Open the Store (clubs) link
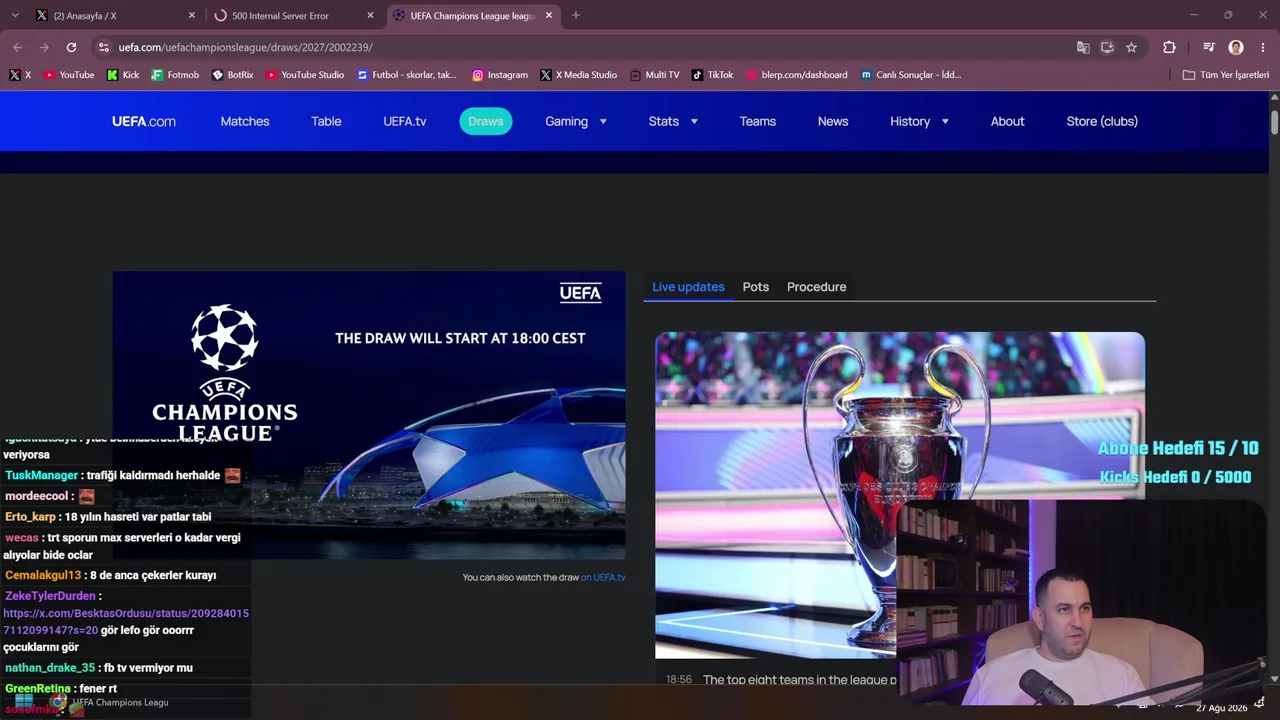Viewport: 1280px width, 720px height. pos(1102,121)
